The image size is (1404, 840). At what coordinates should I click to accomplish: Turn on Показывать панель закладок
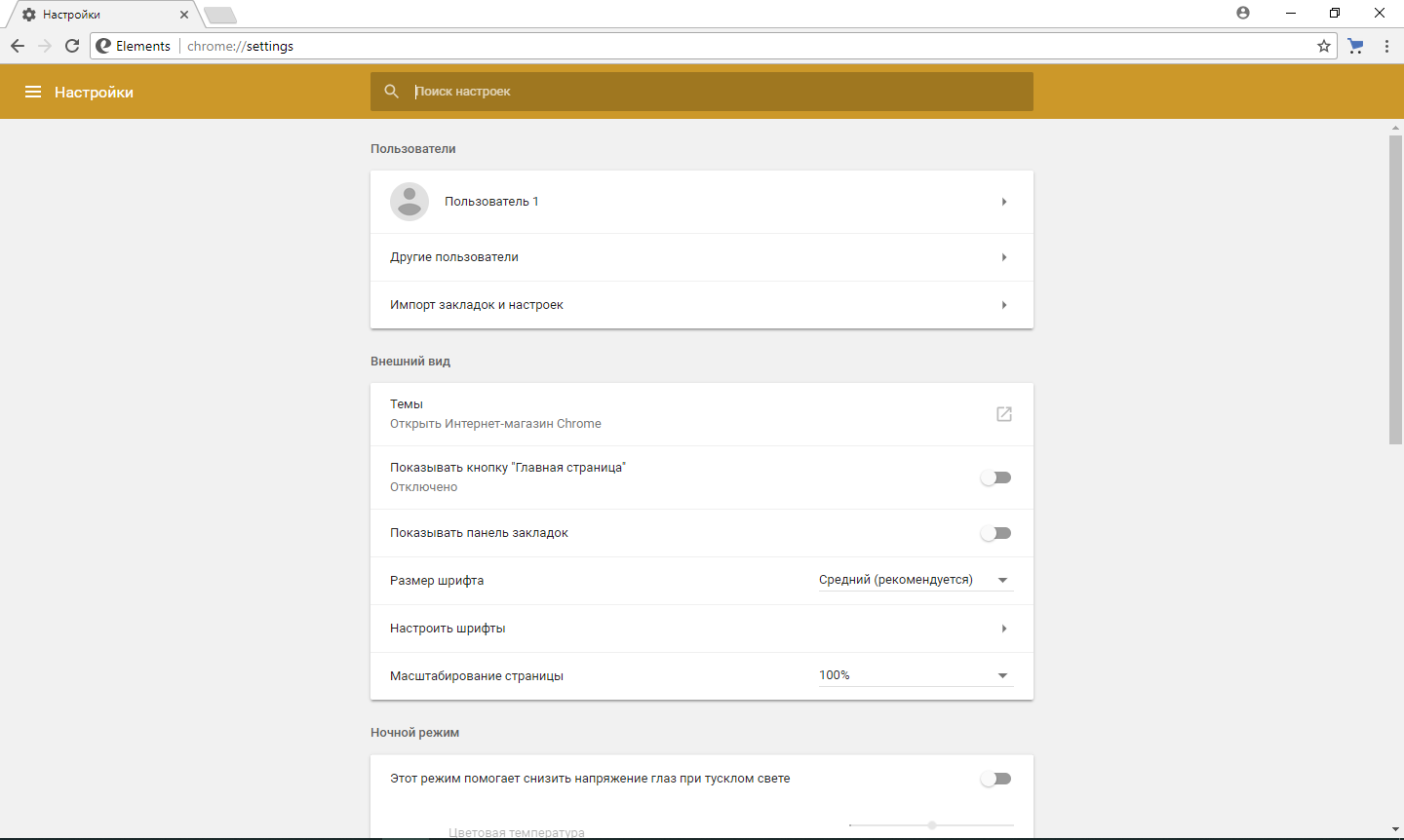(995, 533)
